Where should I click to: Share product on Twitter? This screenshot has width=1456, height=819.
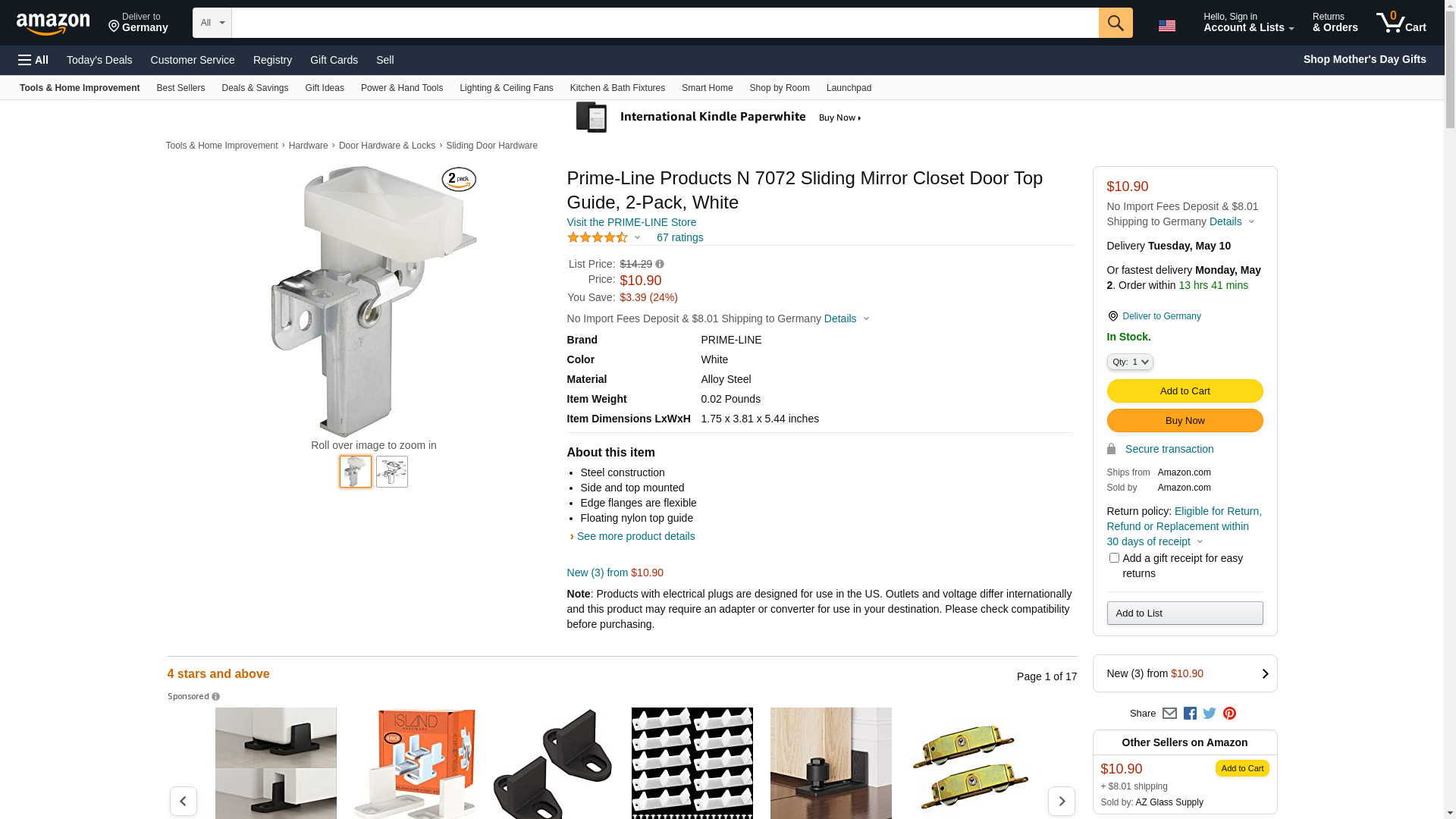coord(1210,714)
